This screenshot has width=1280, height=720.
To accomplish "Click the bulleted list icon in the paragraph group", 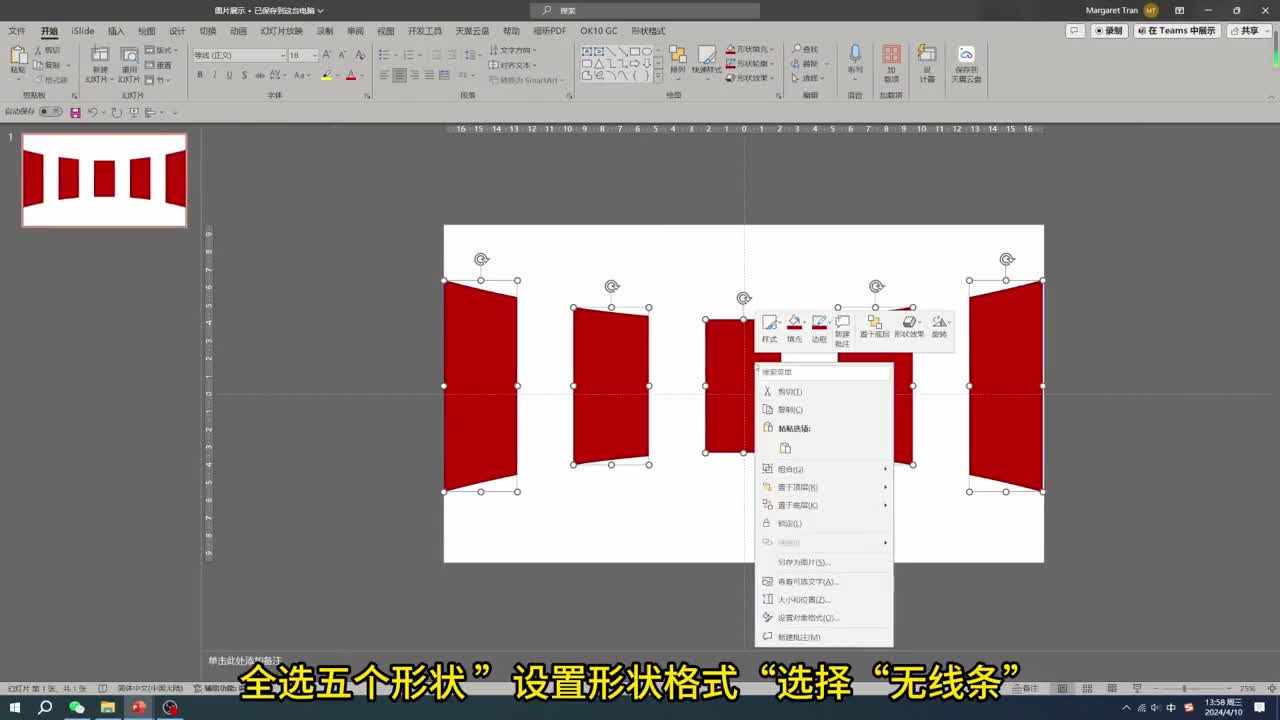I will [383, 54].
